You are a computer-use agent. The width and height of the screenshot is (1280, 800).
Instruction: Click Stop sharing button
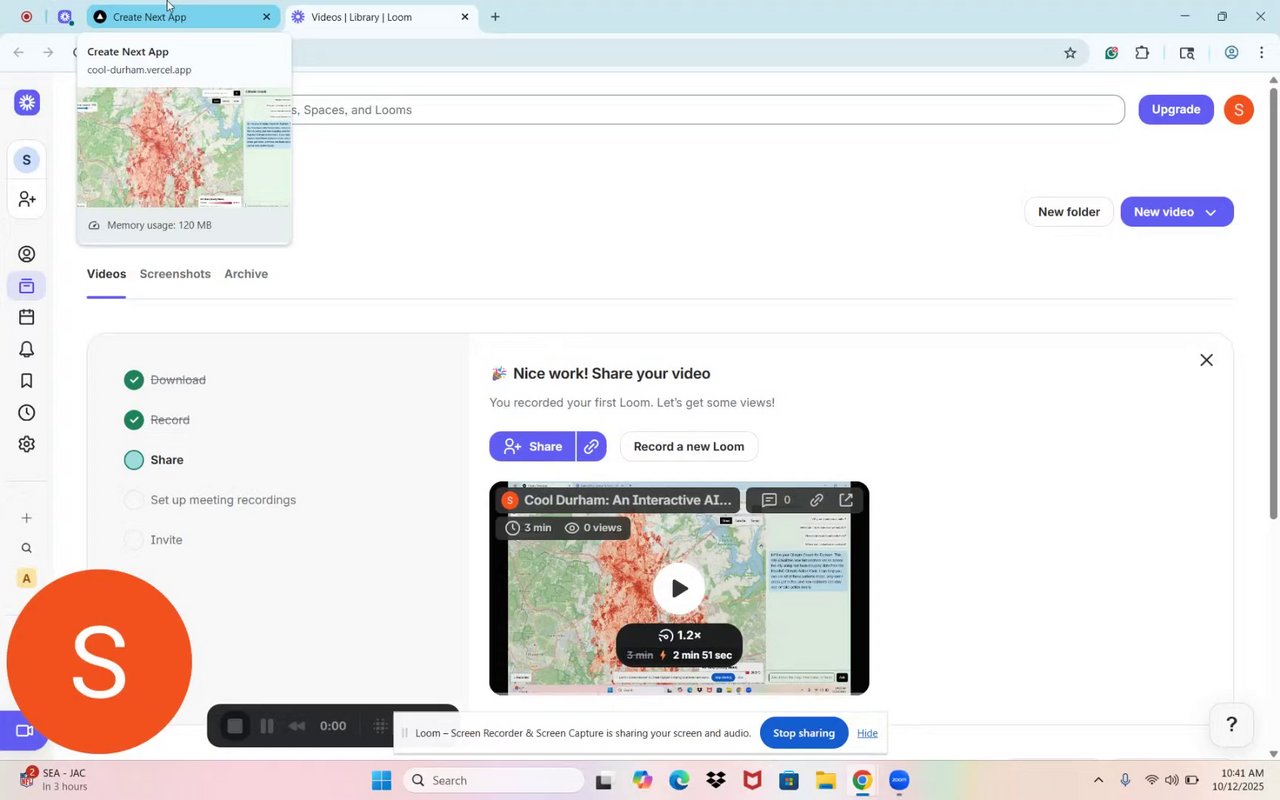[804, 733]
